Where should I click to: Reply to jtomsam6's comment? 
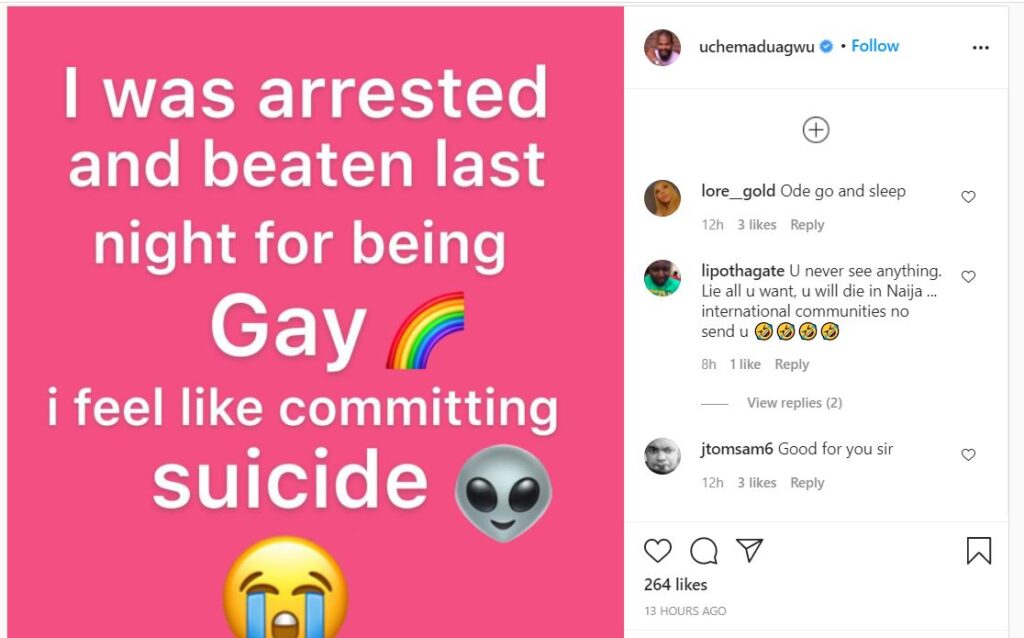coord(807,483)
